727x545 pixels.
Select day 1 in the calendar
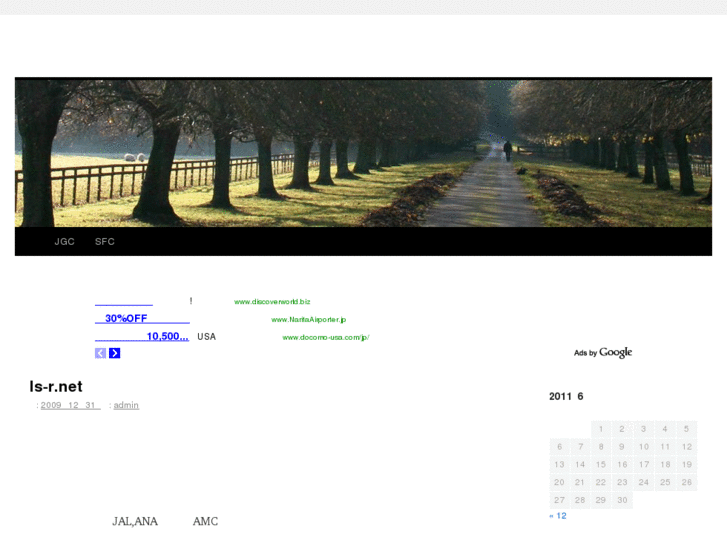[x=601, y=429]
